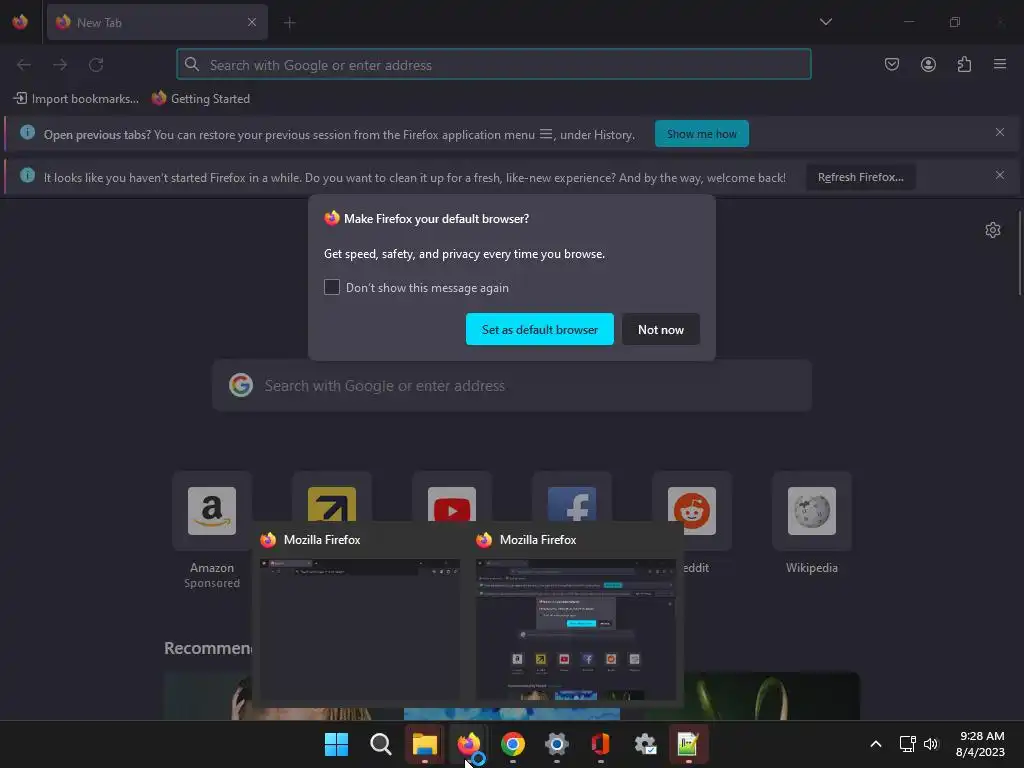This screenshot has width=1024, height=768.
Task: Select the blank Mozilla Firefox window preview
Action: pyautogui.click(x=360, y=630)
